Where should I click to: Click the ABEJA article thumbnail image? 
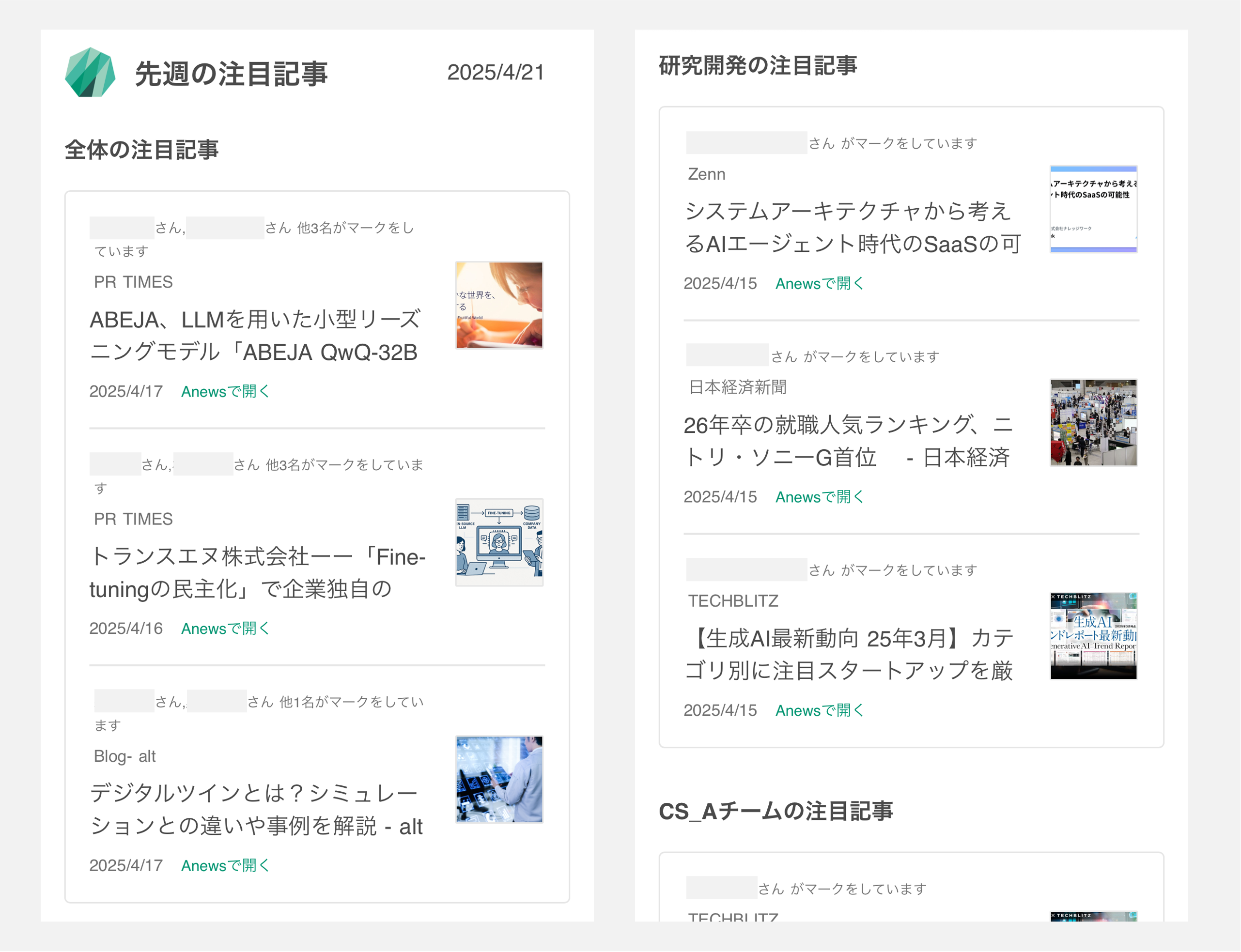[x=499, y=306]
